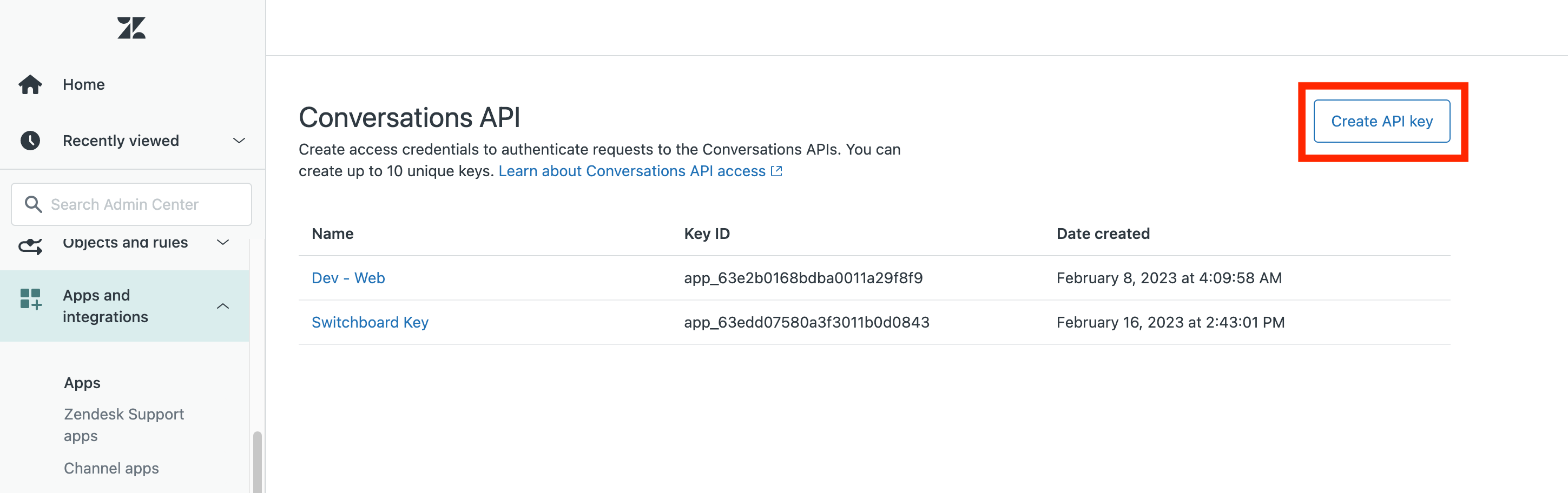Click the Conversations API heading

point(409,117)
